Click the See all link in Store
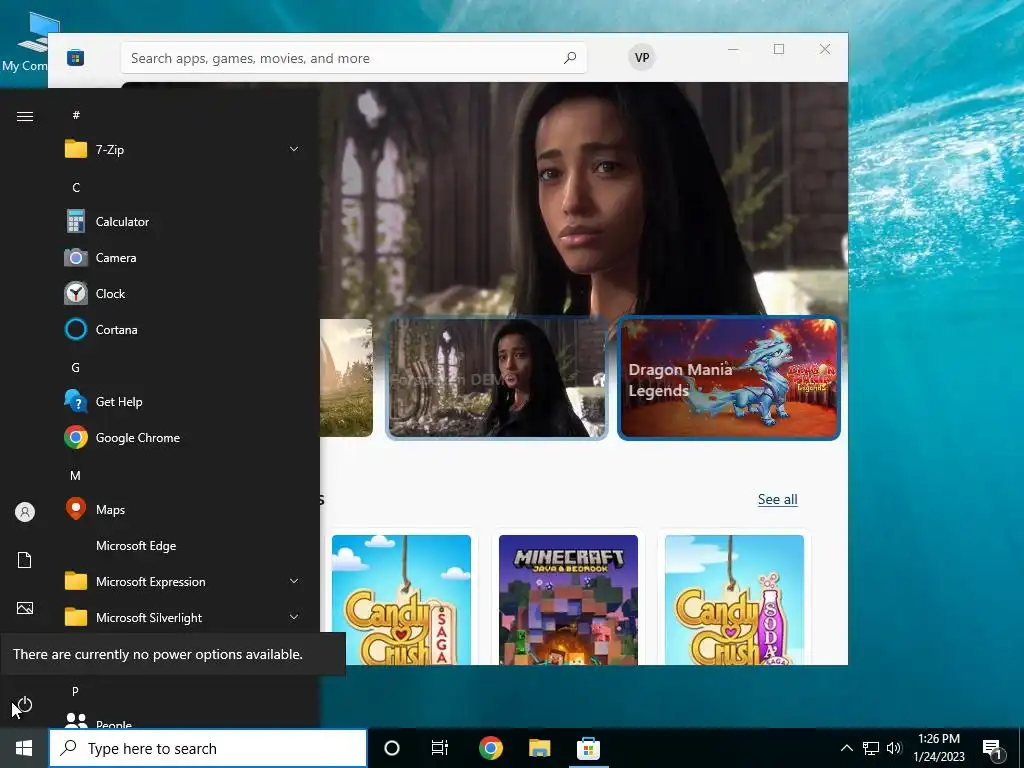The image size is (1024, 768). coord(777,500)
